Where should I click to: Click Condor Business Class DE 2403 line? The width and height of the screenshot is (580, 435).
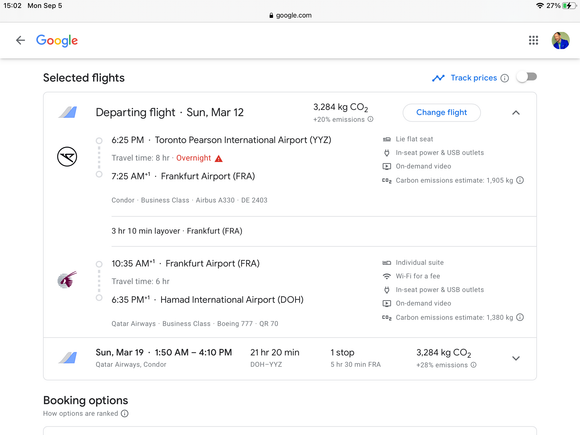point(189,200)
